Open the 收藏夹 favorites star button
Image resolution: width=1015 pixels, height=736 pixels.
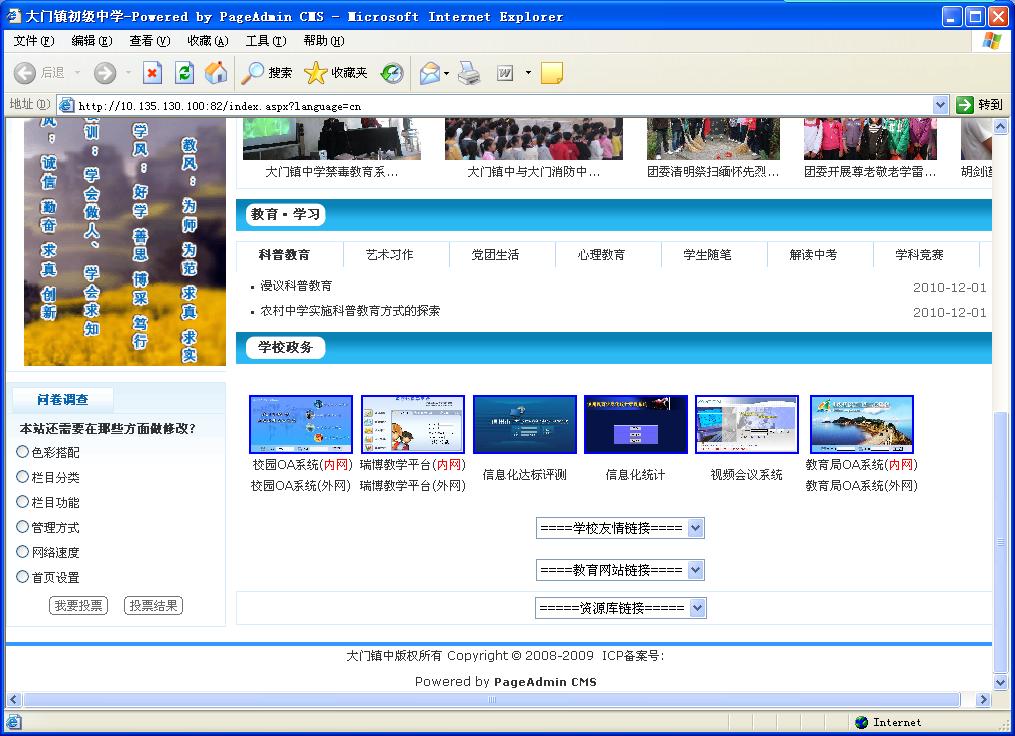336,73
